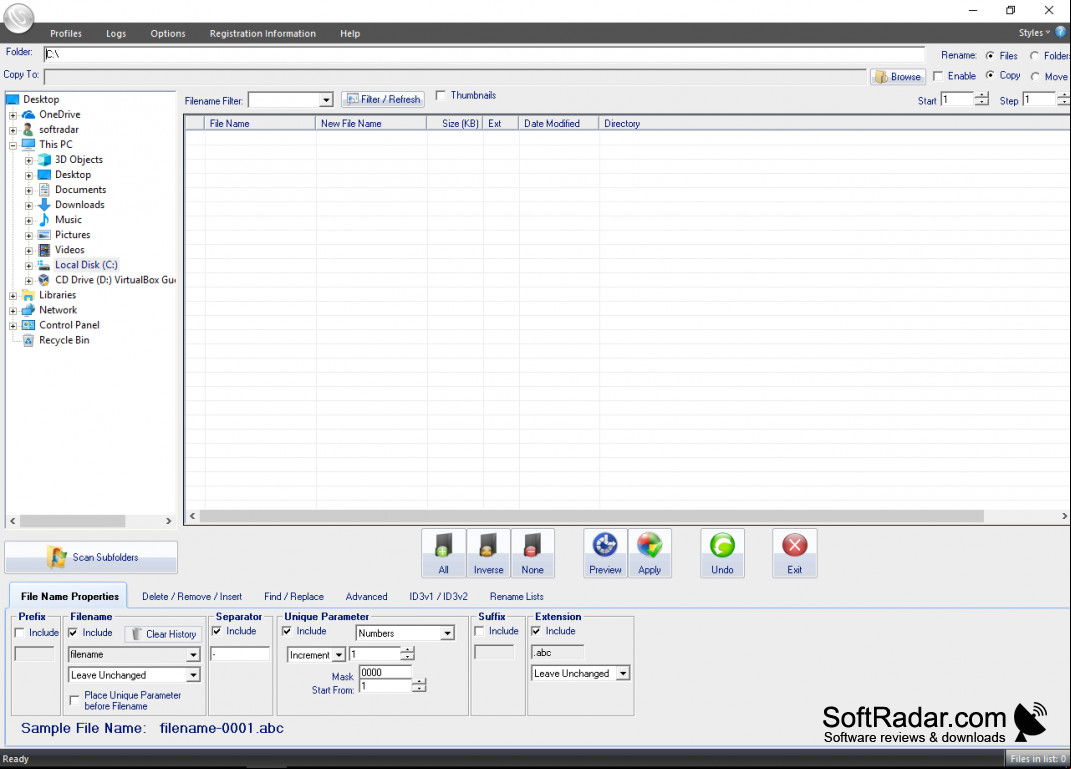The image size is (1071, 769).
Task: Open extension Leave Unchanged dropdown
Action: click(623, 673)
